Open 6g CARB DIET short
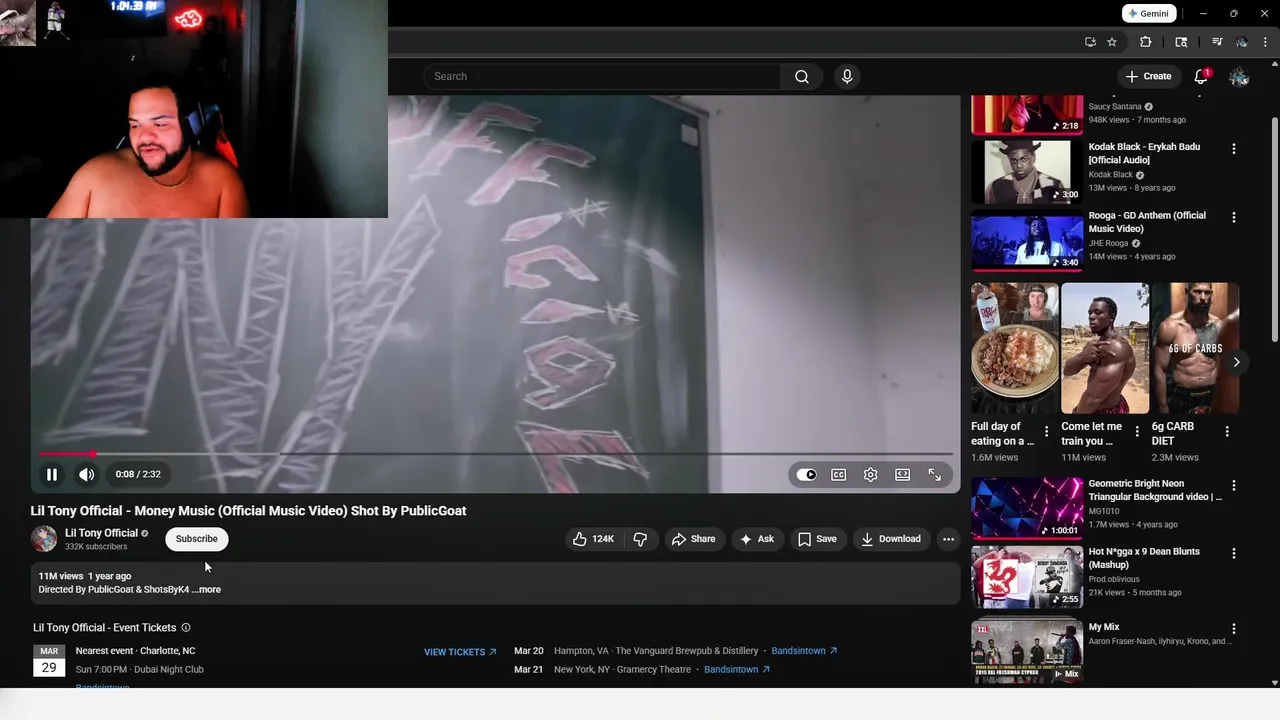This screenshot has width=1280, height=720. [1195, 348]
